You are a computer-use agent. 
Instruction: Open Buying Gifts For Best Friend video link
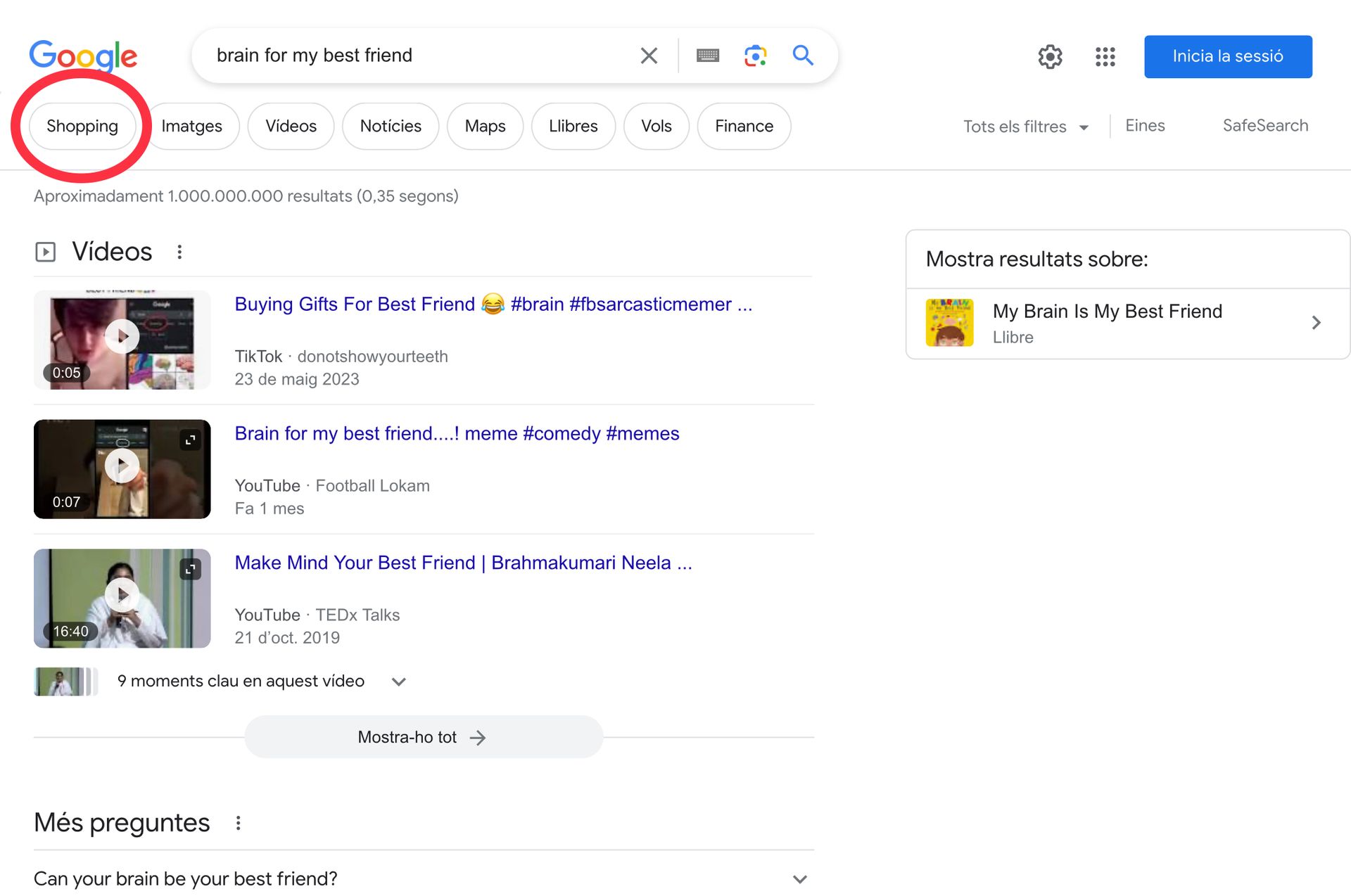493,304
